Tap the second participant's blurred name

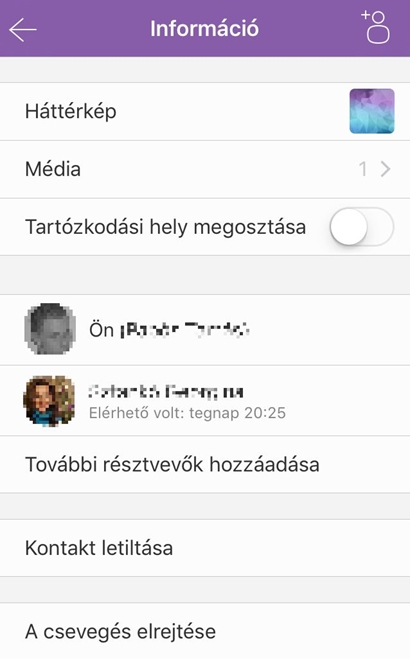pos(166,391)
